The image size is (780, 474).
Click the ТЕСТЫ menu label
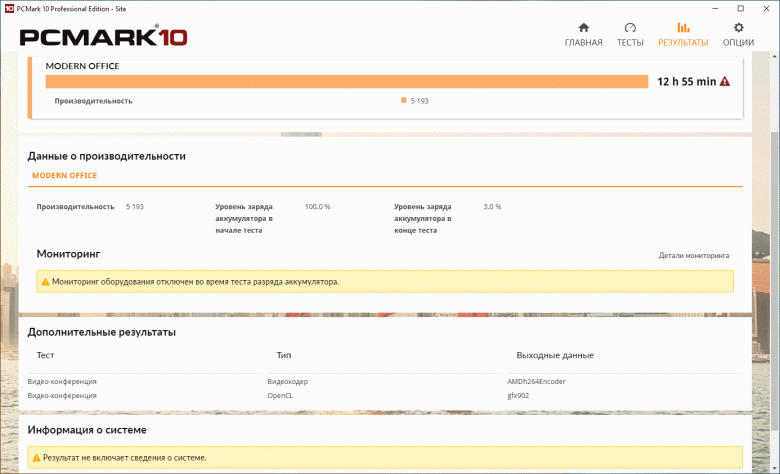pyautogui.click(x=630, y=43)
